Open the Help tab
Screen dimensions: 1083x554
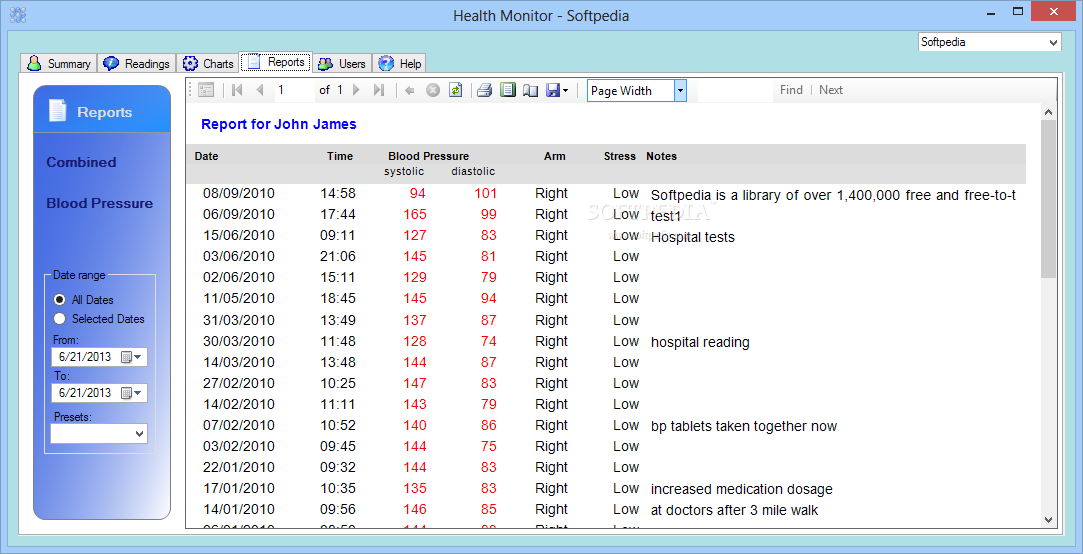(x=400, y=64)
